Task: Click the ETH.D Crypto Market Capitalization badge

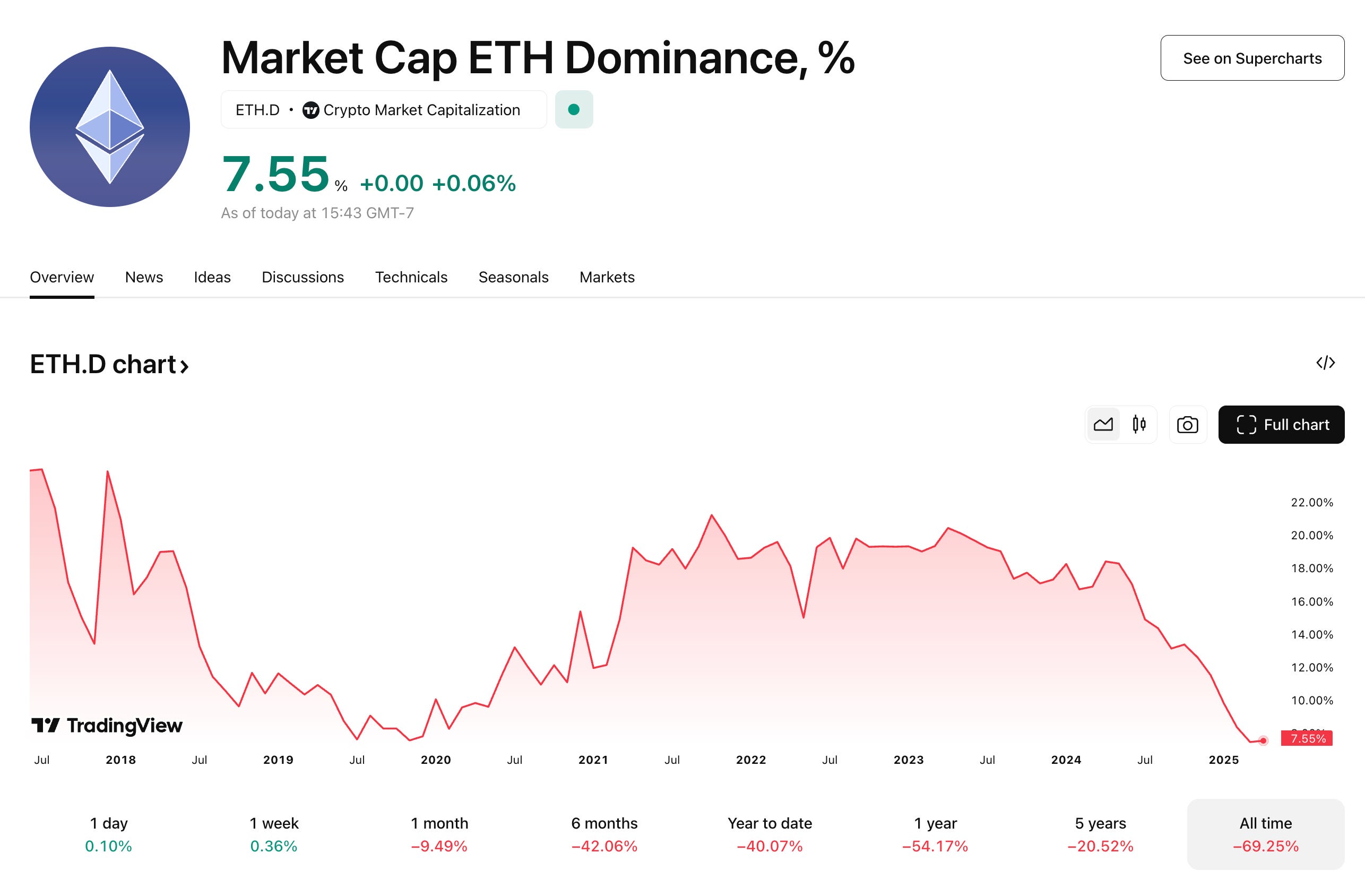Action: click(383, 109)
